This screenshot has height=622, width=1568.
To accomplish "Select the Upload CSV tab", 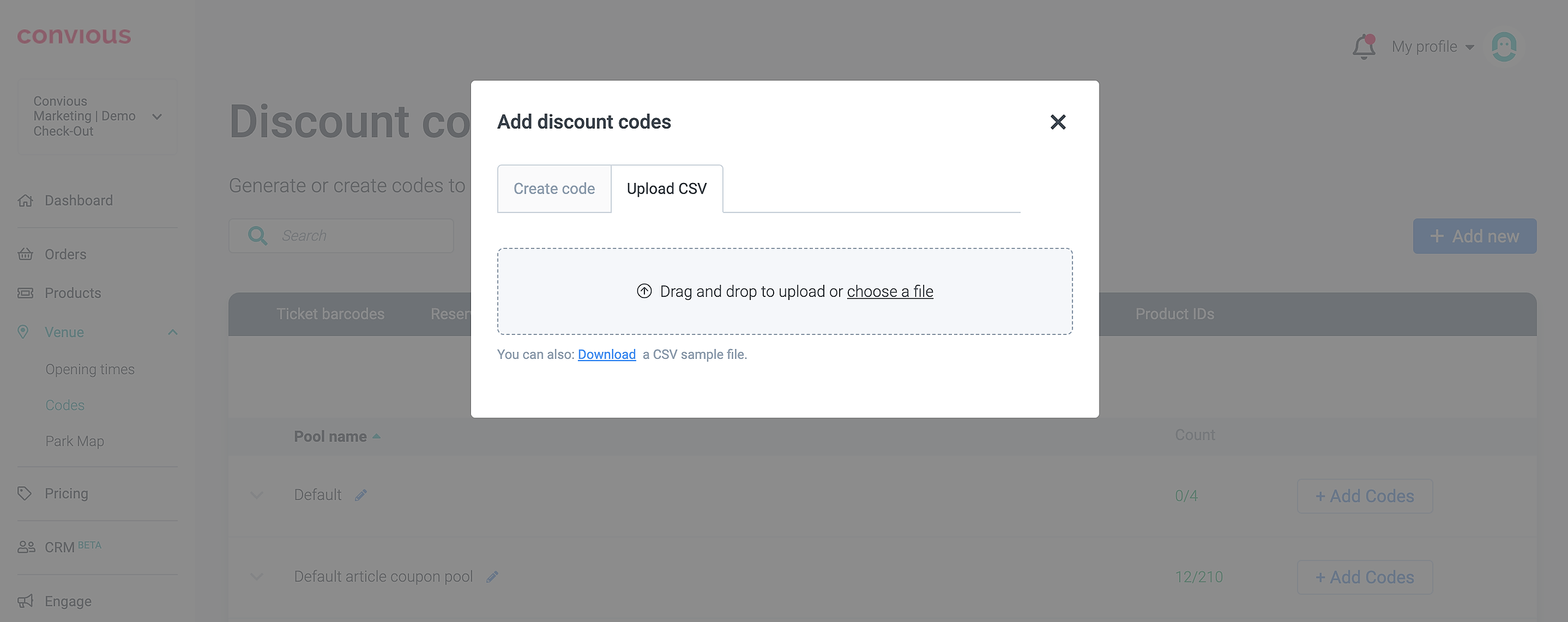I will coord(666,189).
